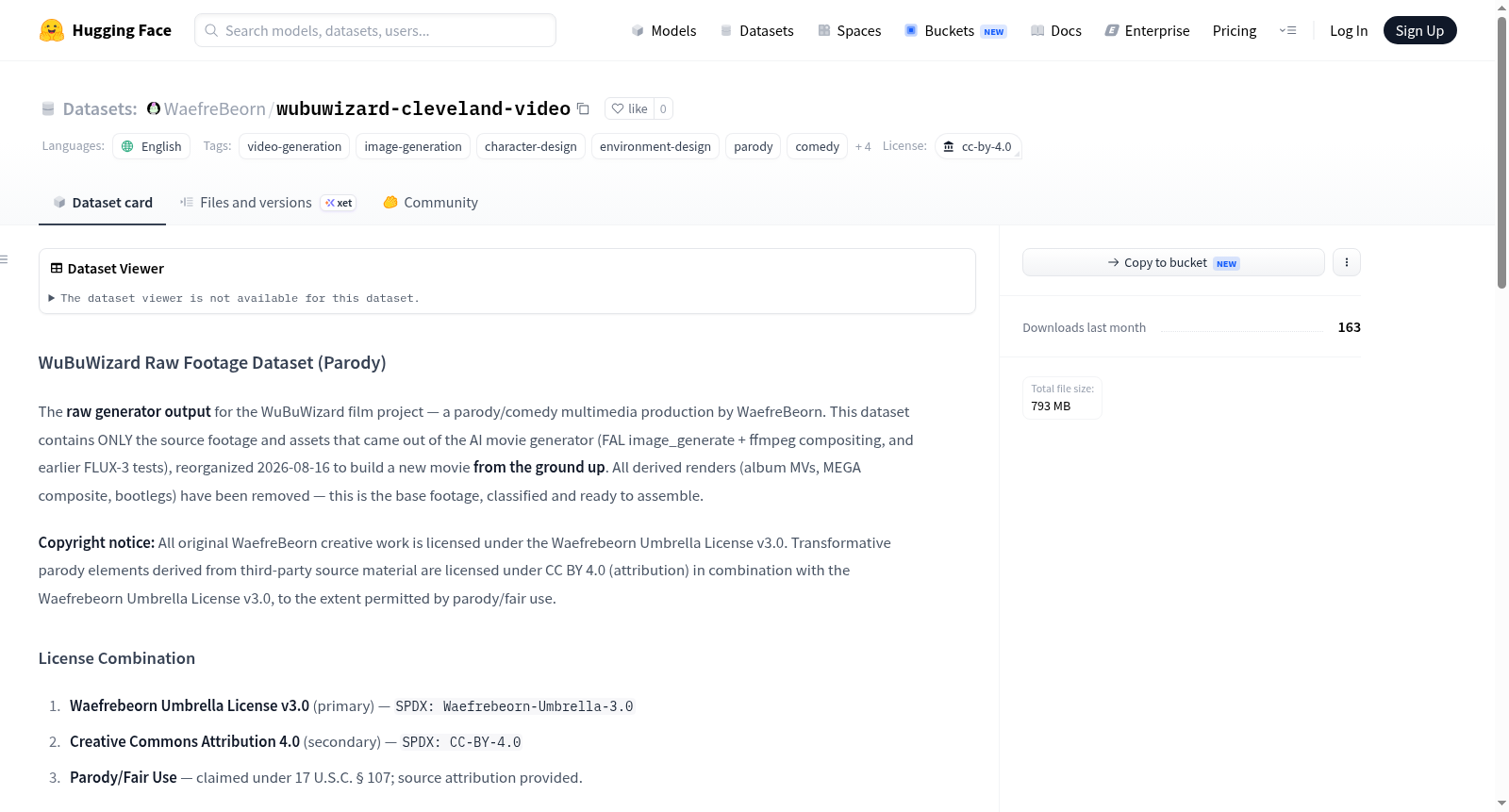Select the character-design tag
This screenshot has height=812, width=1509.
[531, 146]
